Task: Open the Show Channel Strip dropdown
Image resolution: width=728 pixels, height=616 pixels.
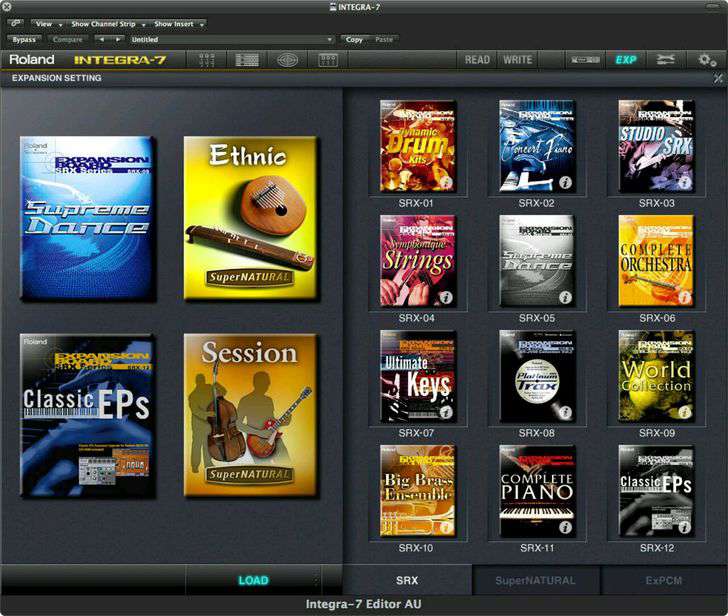Action: point(106,23)
